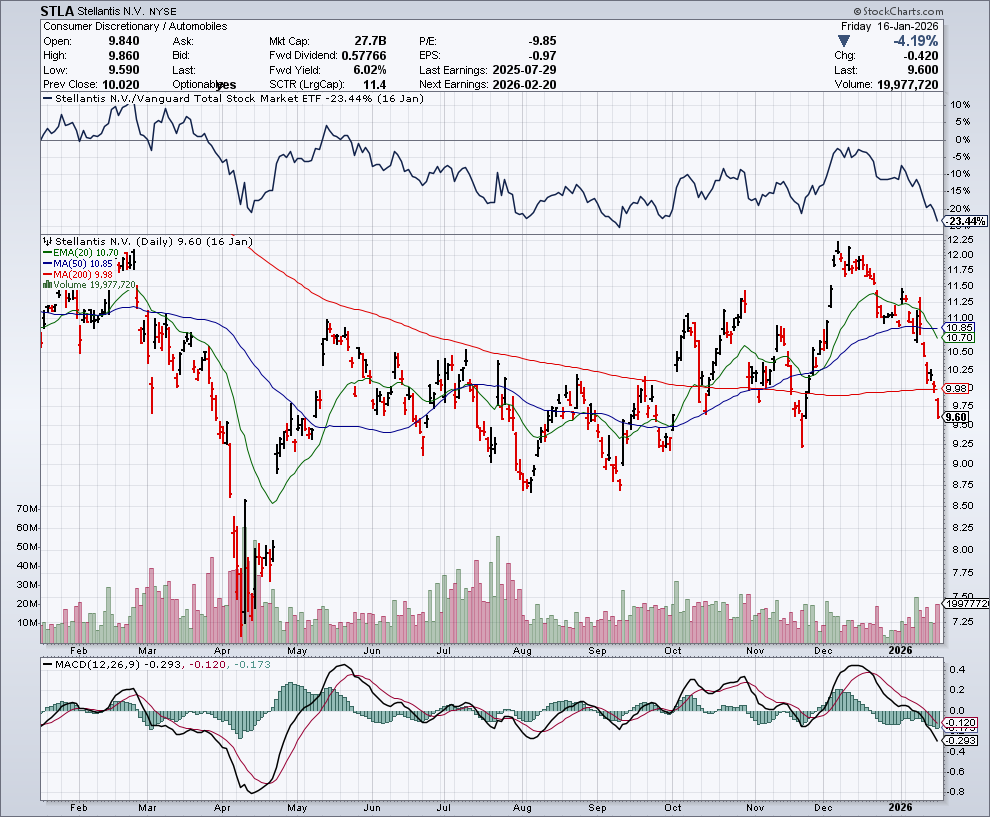Click the 9.60 last price tag on the price axis
990x817 pixels.
tap(955, 417)
